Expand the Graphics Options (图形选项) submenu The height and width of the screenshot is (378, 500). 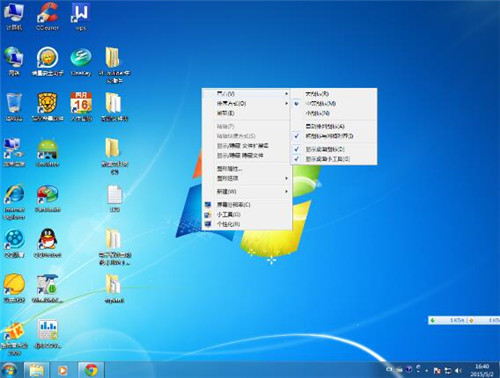247,178
